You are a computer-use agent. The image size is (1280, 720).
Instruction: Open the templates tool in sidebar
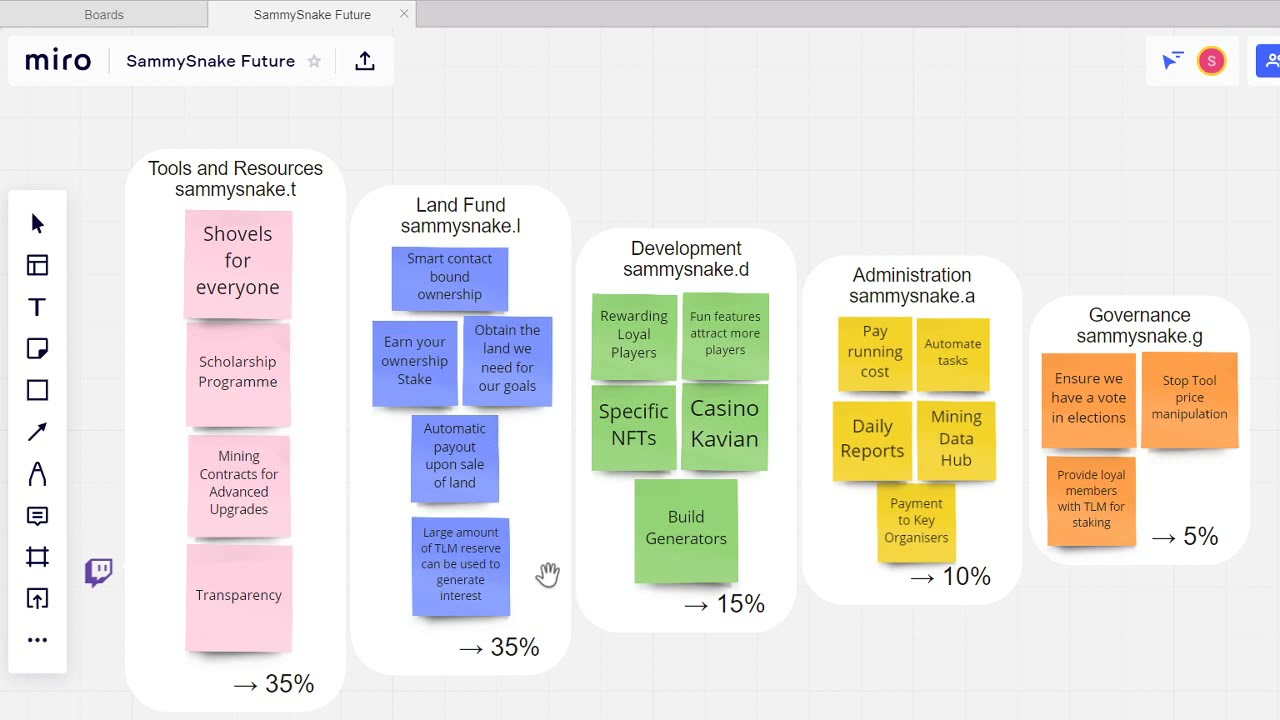click(37, 265)
